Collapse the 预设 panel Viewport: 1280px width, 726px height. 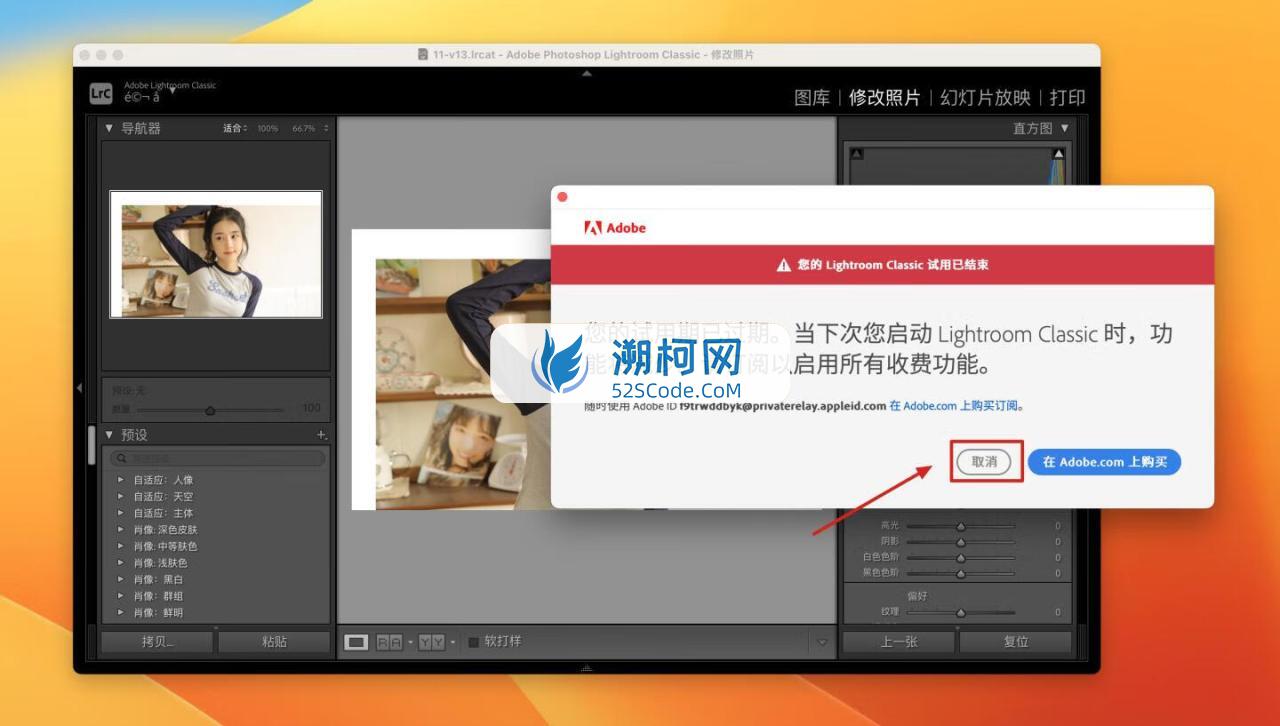click(109, 435)
